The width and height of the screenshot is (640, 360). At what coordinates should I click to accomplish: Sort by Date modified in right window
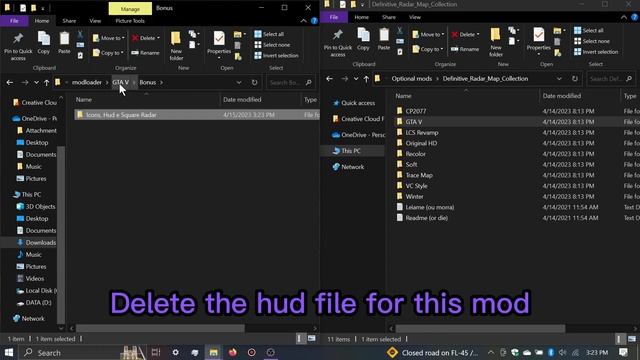click(562, 96)
